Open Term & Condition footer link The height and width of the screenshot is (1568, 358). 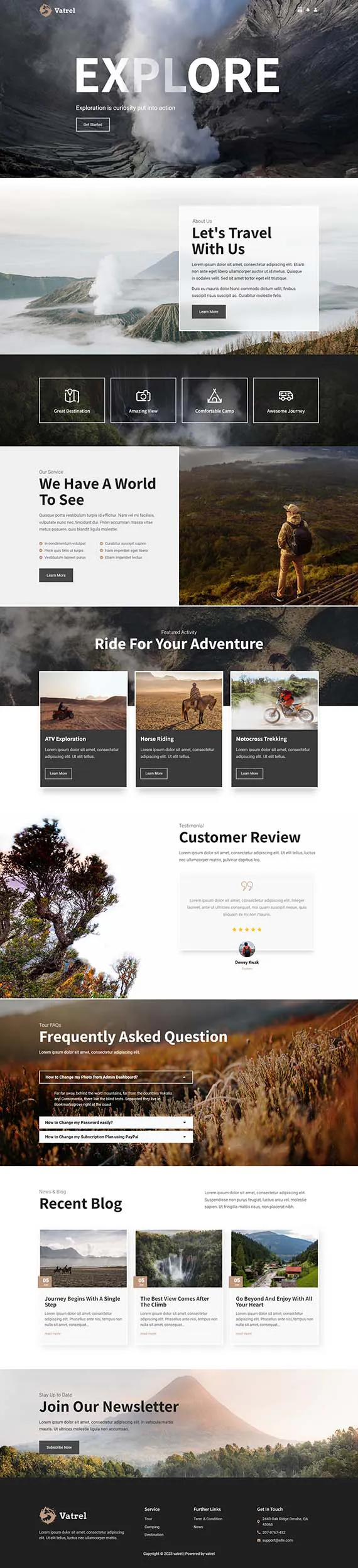click(208, 1518)
